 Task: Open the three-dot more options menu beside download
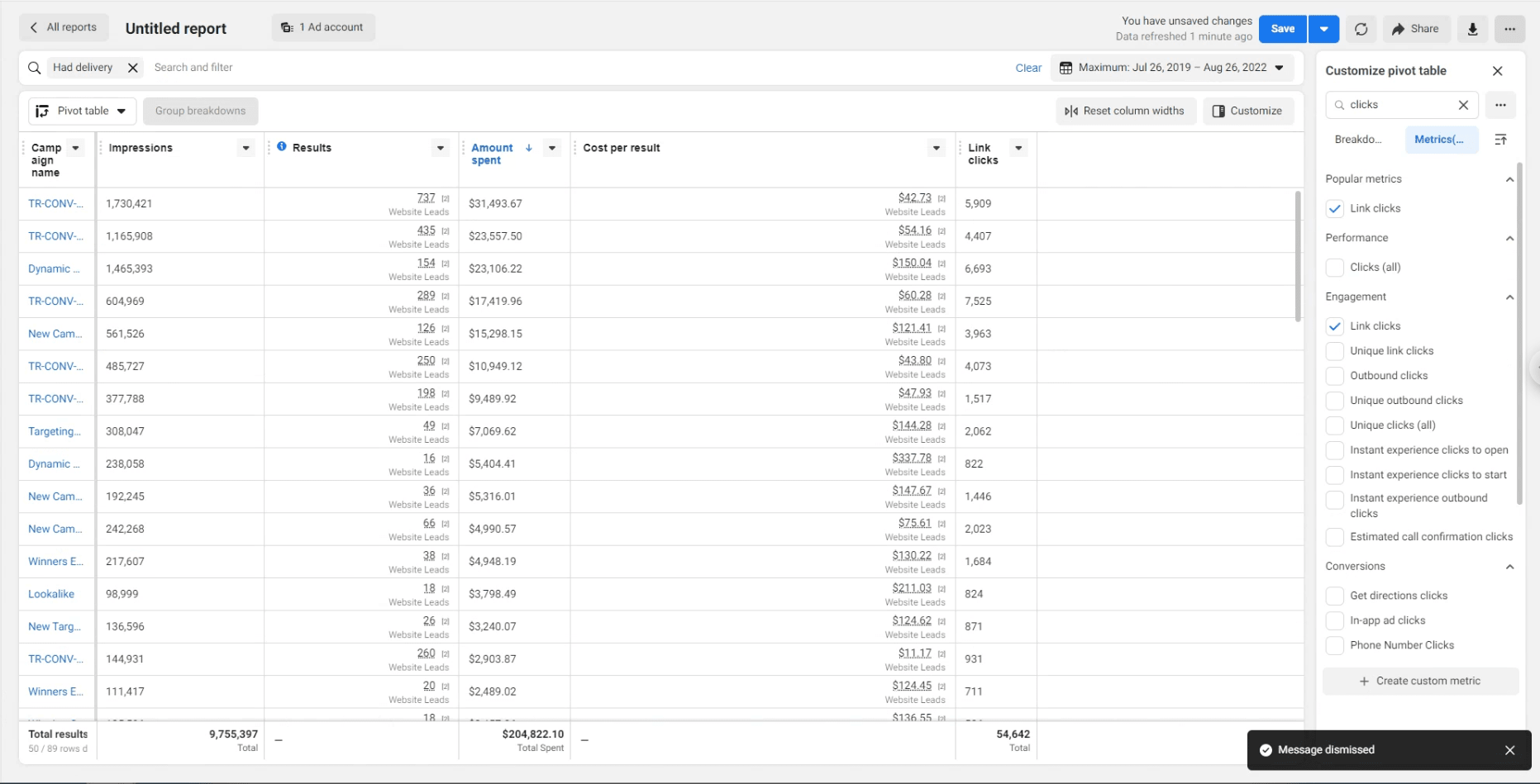tap(1509, 29)
